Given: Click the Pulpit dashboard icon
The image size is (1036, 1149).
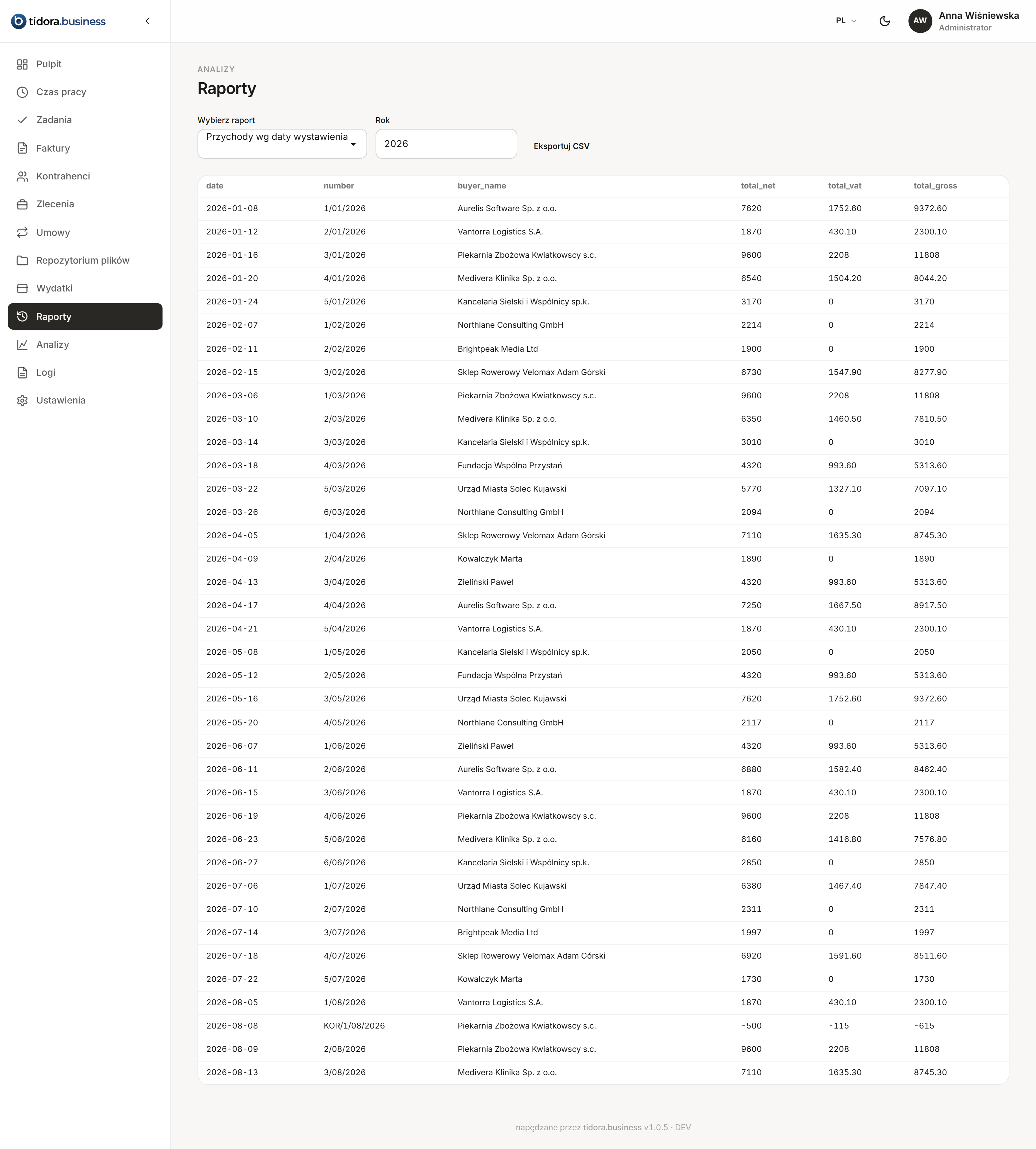Looking at the screenshot, I should [22, 64].
